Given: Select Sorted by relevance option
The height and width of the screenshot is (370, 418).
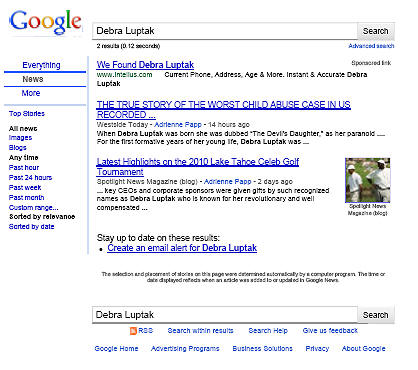Looking at the screenshot, I should (42, 217).
